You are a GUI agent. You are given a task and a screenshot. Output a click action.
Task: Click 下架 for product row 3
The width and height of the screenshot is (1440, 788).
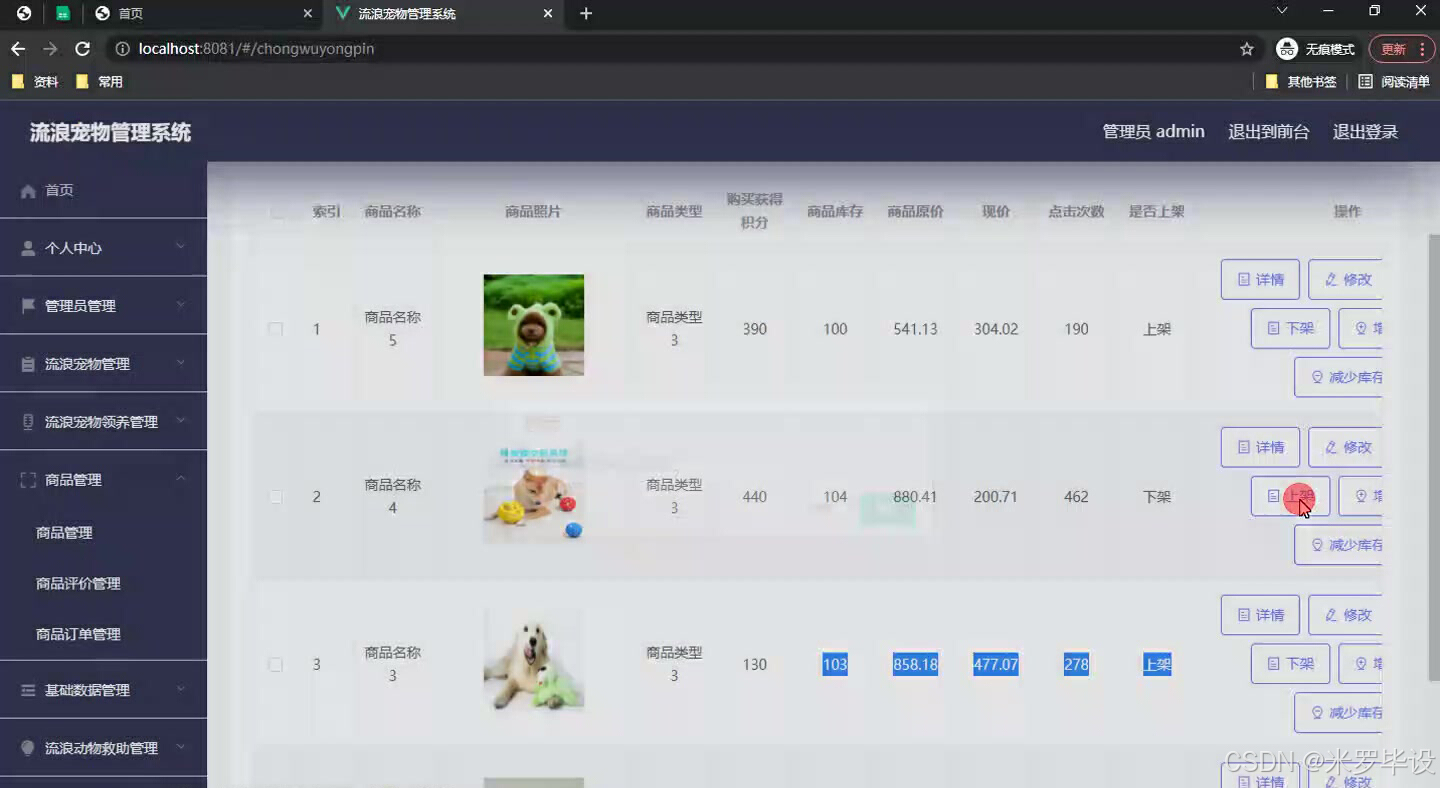[x=1290, y=664]
